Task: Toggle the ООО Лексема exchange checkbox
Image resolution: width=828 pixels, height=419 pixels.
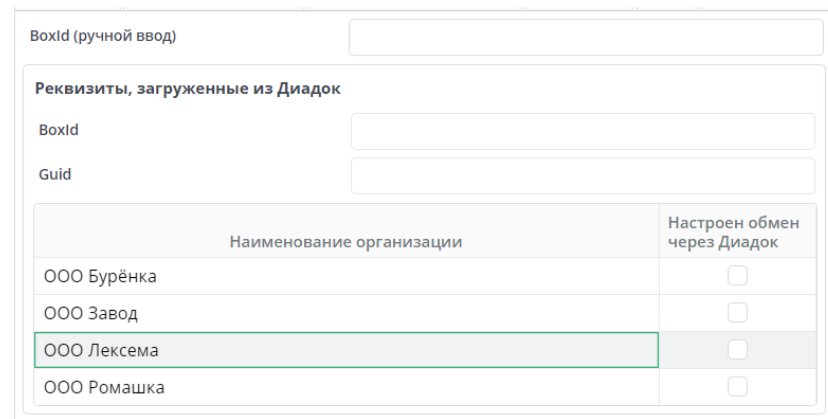Action: 737,349
